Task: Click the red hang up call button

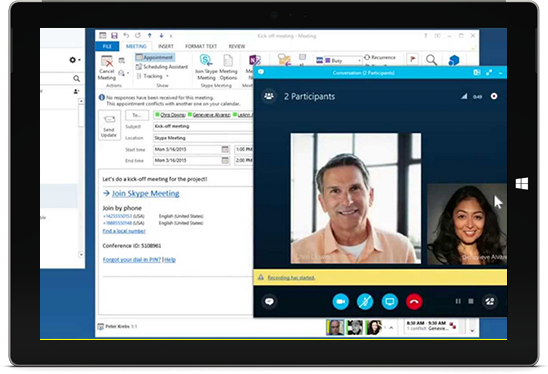Action: click(414, 302)
